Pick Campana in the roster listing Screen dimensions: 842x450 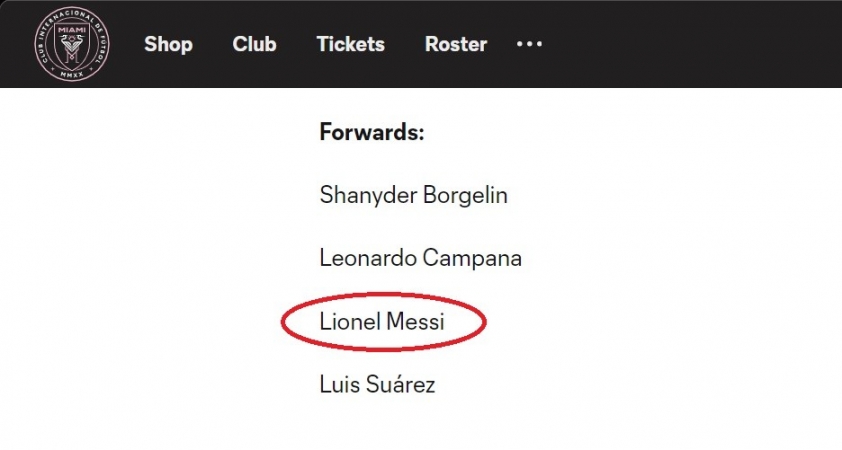(x=420, y=258)
